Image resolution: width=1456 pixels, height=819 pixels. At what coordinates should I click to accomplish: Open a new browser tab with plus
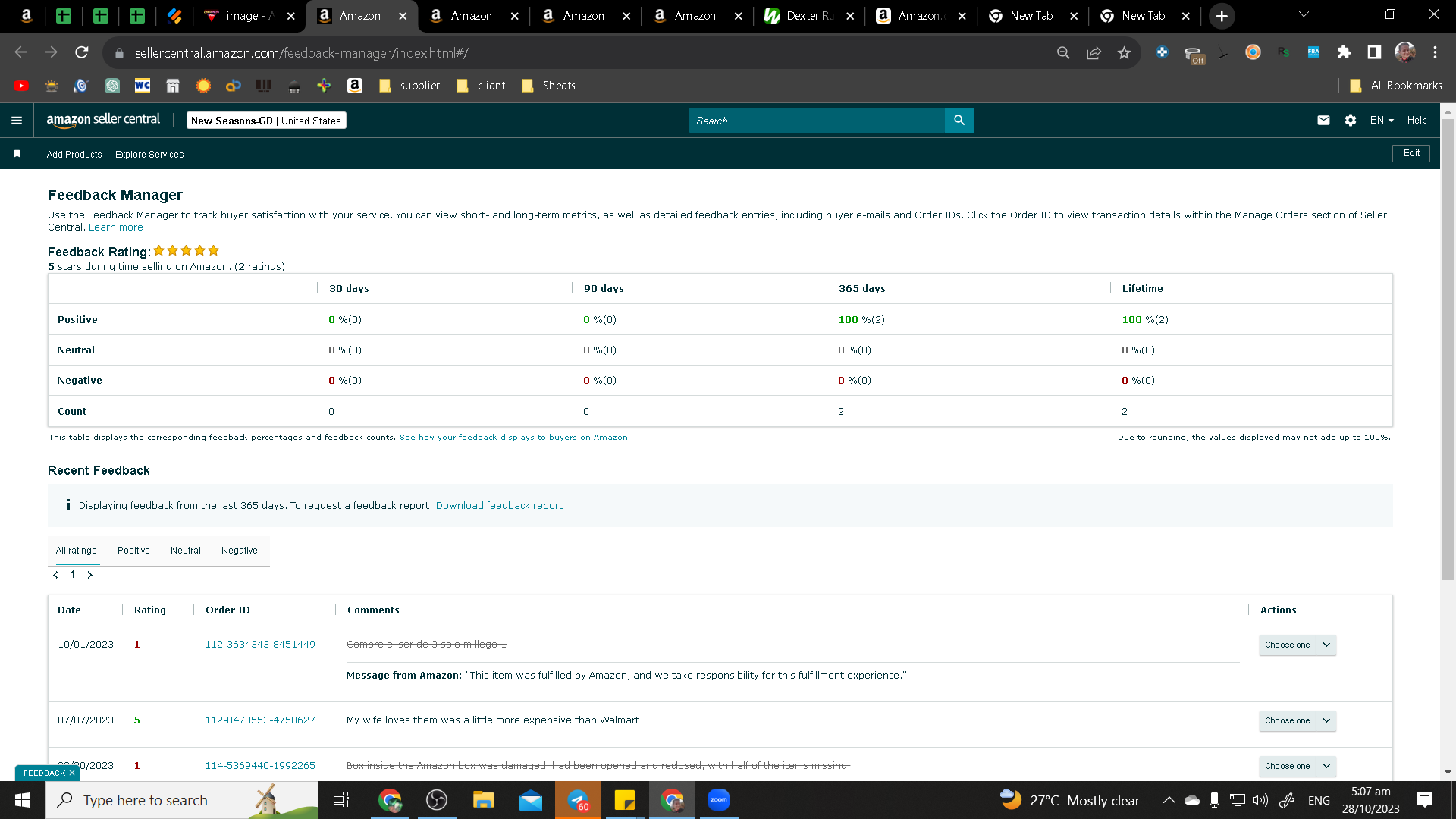click(1222, 16)
